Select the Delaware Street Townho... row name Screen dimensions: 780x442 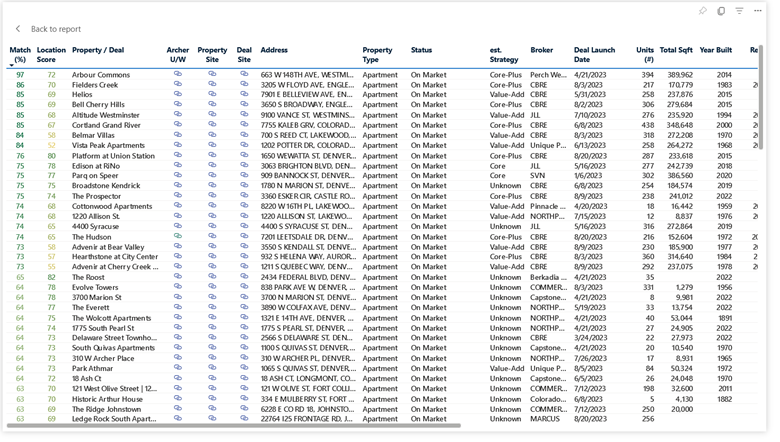point(114,338)
